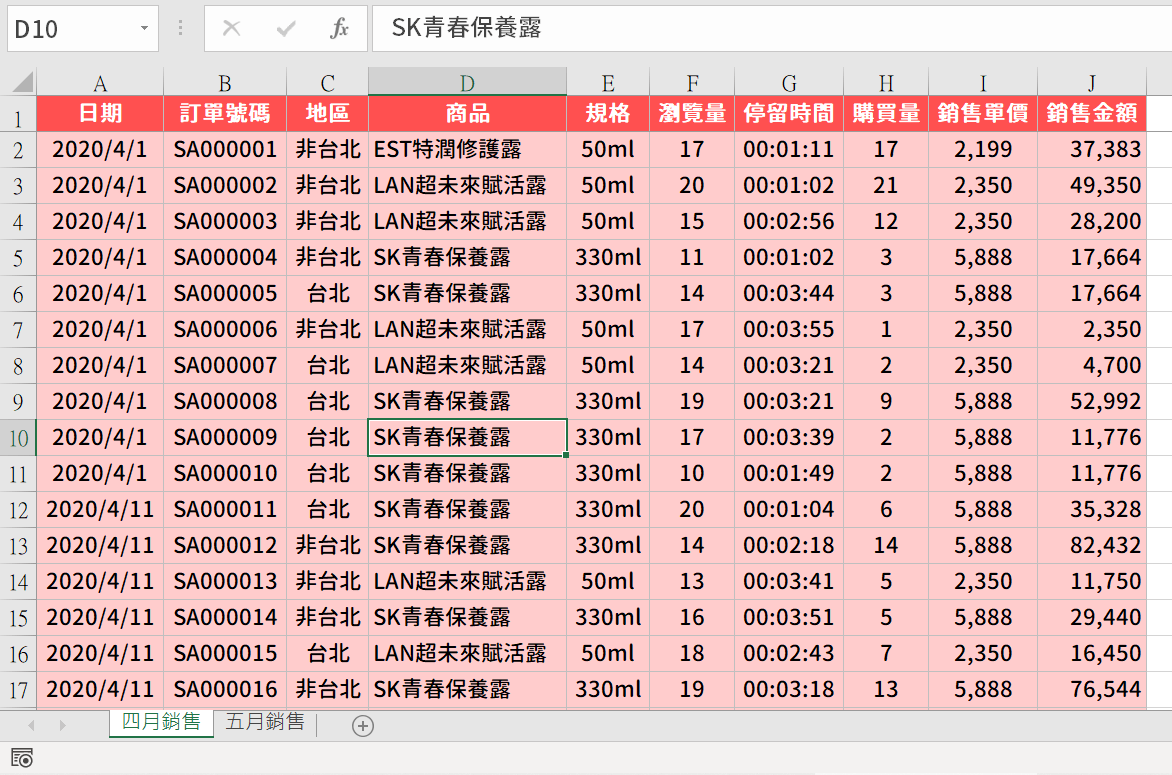Click header cell 停留時間
The width and height of the screenshot is (1172, 775).
[x=789, y=114]
